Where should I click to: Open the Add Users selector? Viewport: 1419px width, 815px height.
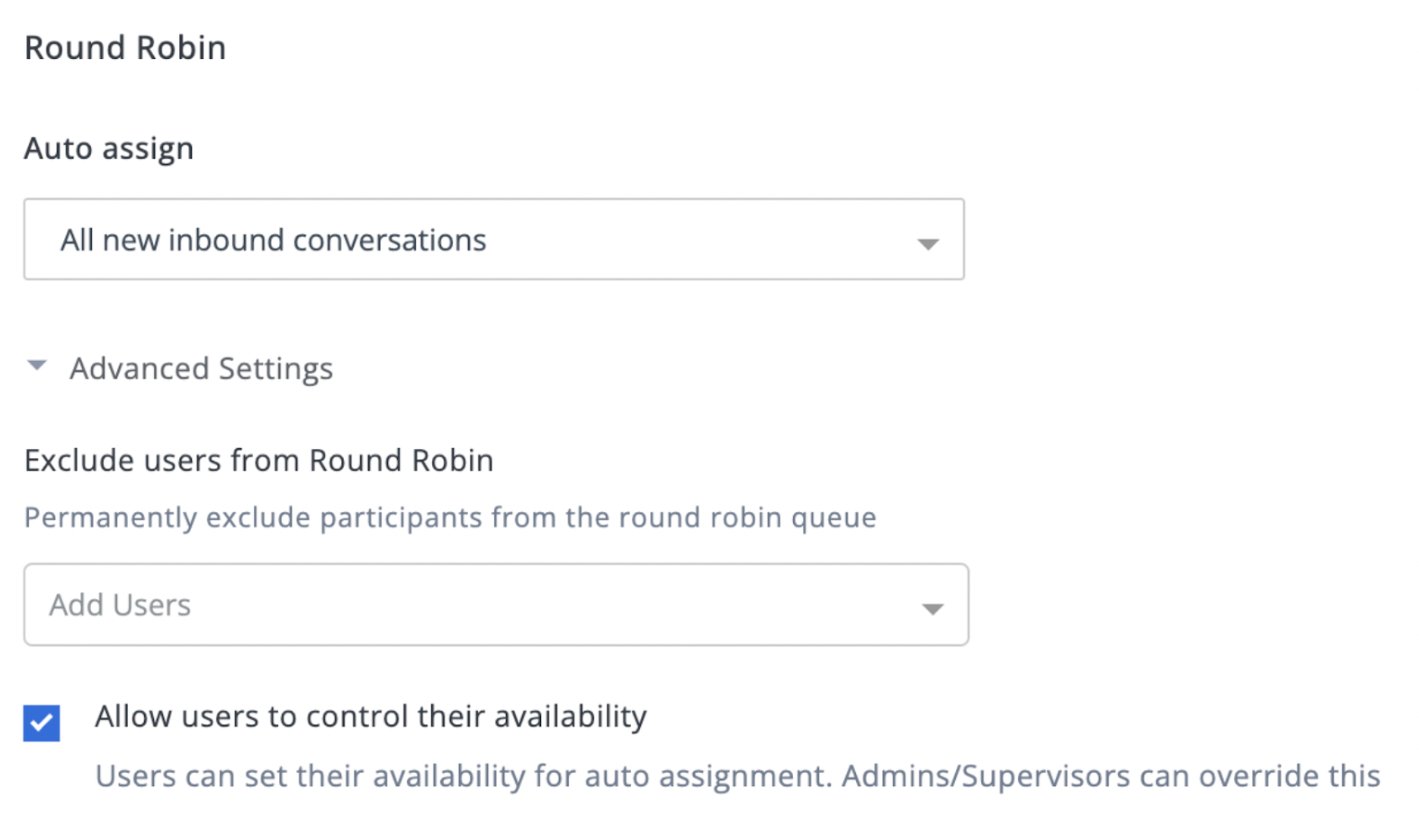pyautogui.click(x=497, y=605)
